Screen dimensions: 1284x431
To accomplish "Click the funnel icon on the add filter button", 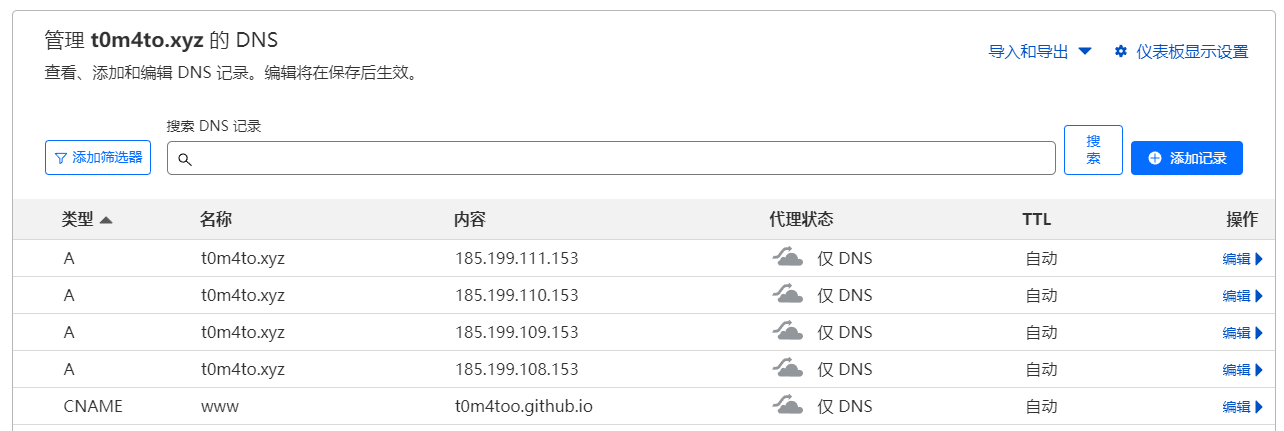I will [x=61, y=158].
